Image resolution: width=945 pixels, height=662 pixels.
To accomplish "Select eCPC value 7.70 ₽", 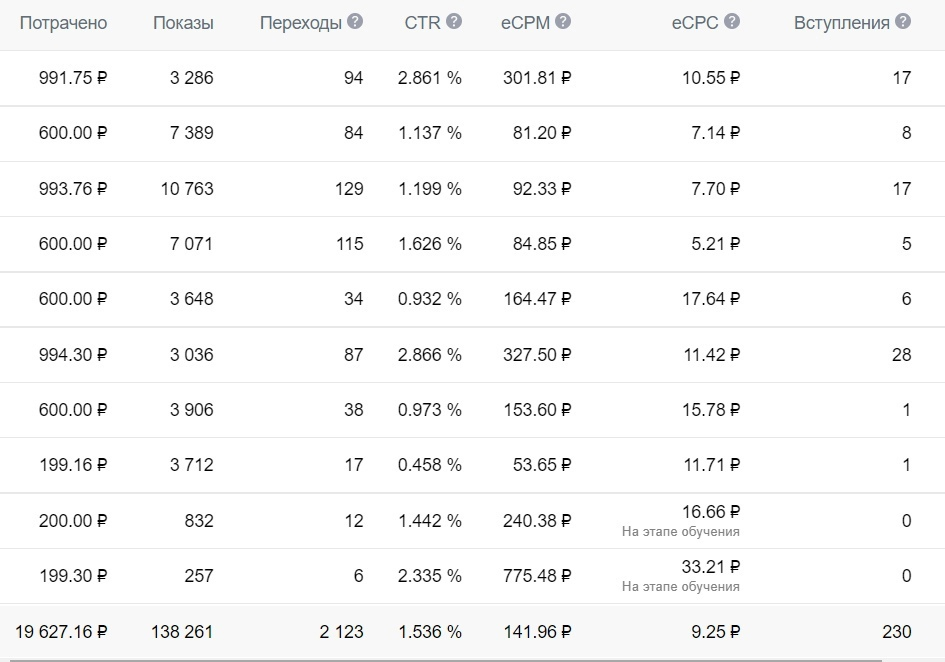I will [715, 189].
